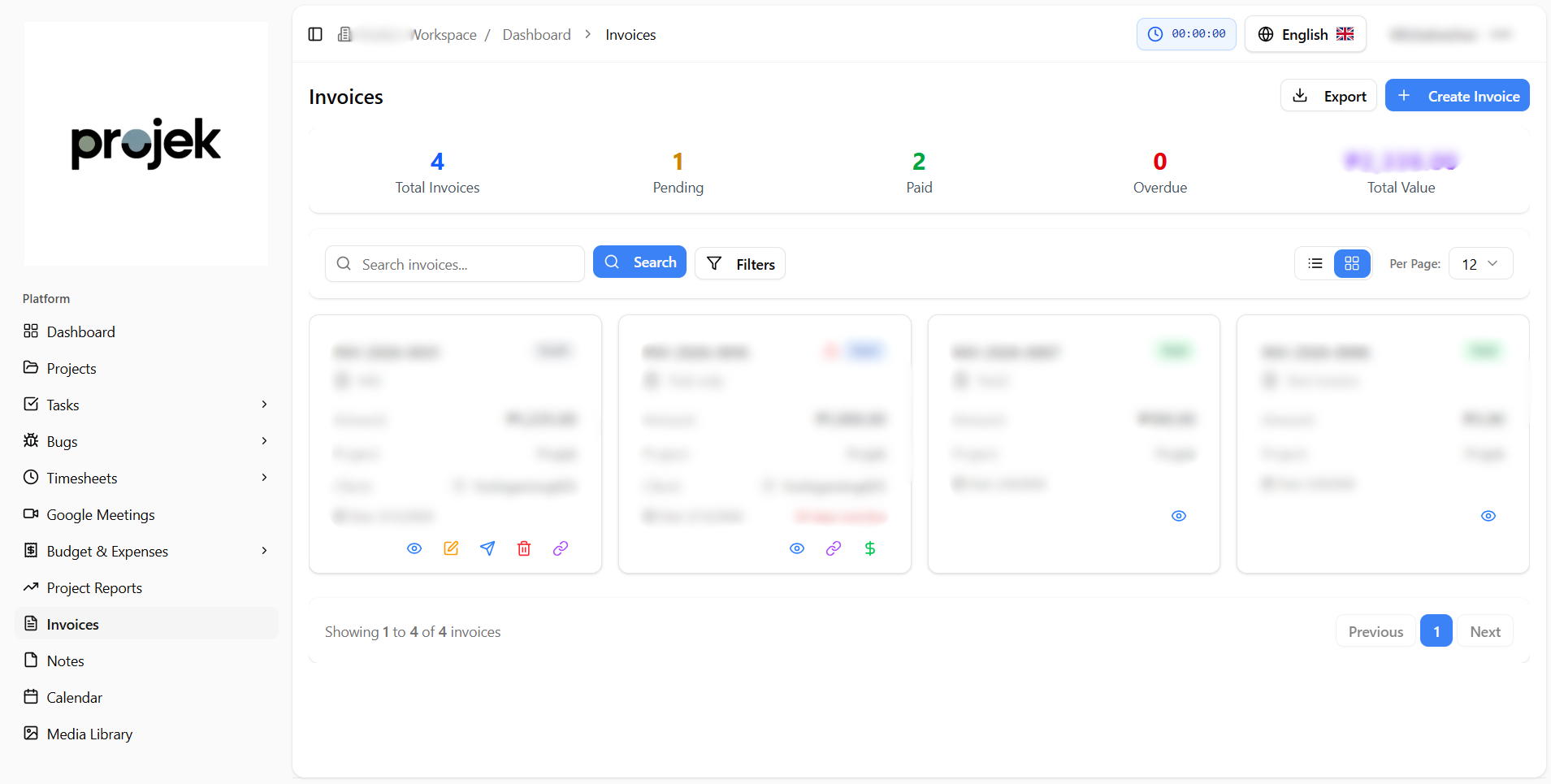1551x784 pixels.
Task: View third invoice via eye icon
Action: pyautogui.click(x=1179, y=516)
